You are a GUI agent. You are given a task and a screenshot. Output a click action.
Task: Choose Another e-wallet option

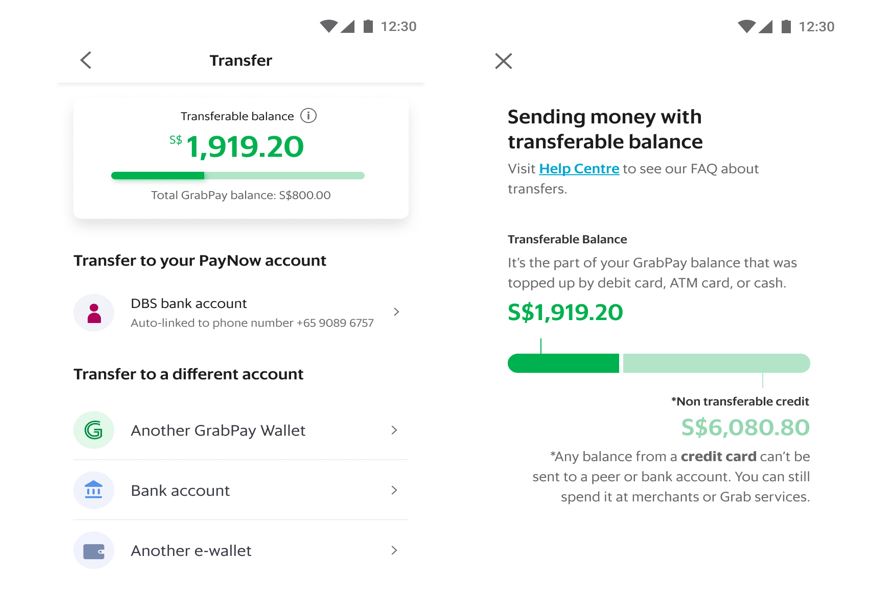tap(241, 550)
